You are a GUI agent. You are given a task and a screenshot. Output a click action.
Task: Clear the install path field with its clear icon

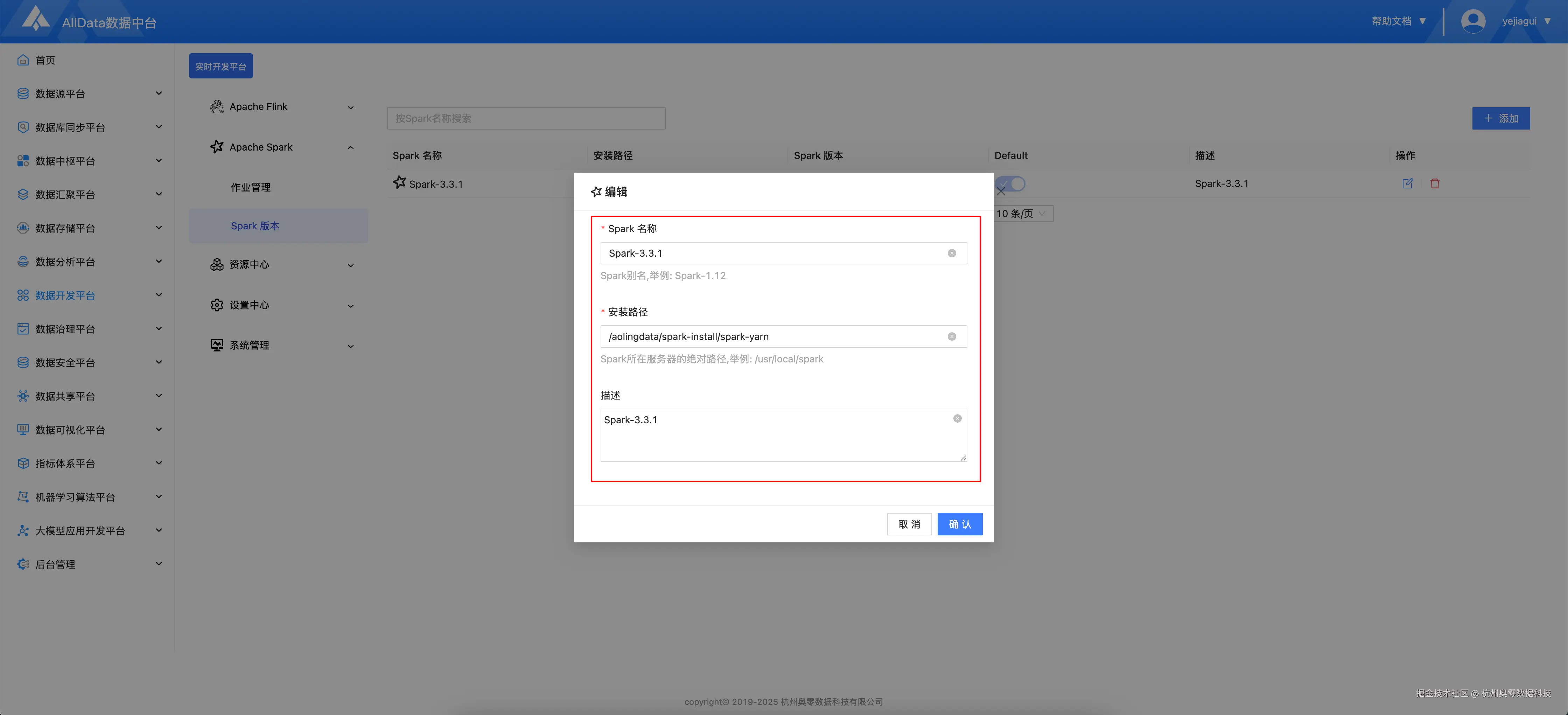pyautogui.click(x=951, y=337)
